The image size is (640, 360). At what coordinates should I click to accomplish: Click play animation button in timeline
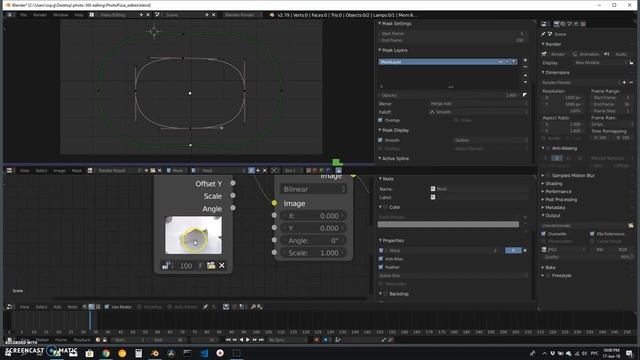248,340
